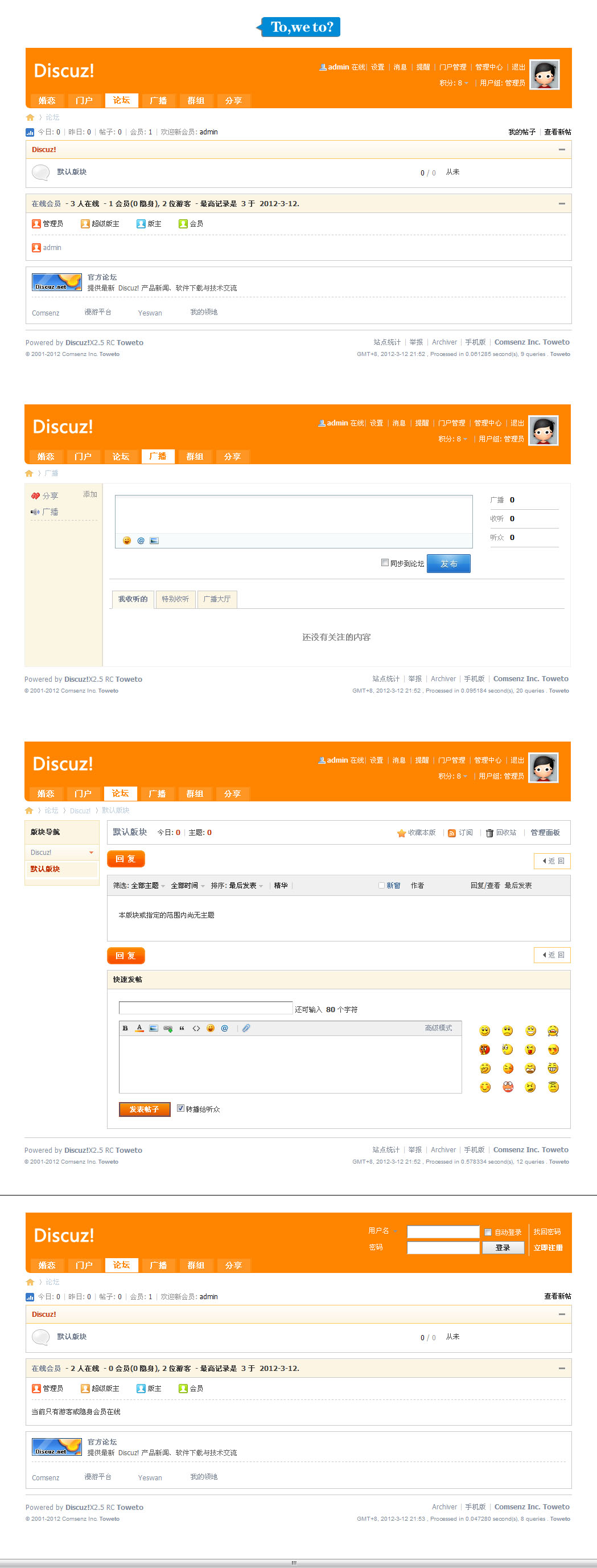Click the 登录 button
Screen dimensions: 597x1568
[x=503, y=1248]
